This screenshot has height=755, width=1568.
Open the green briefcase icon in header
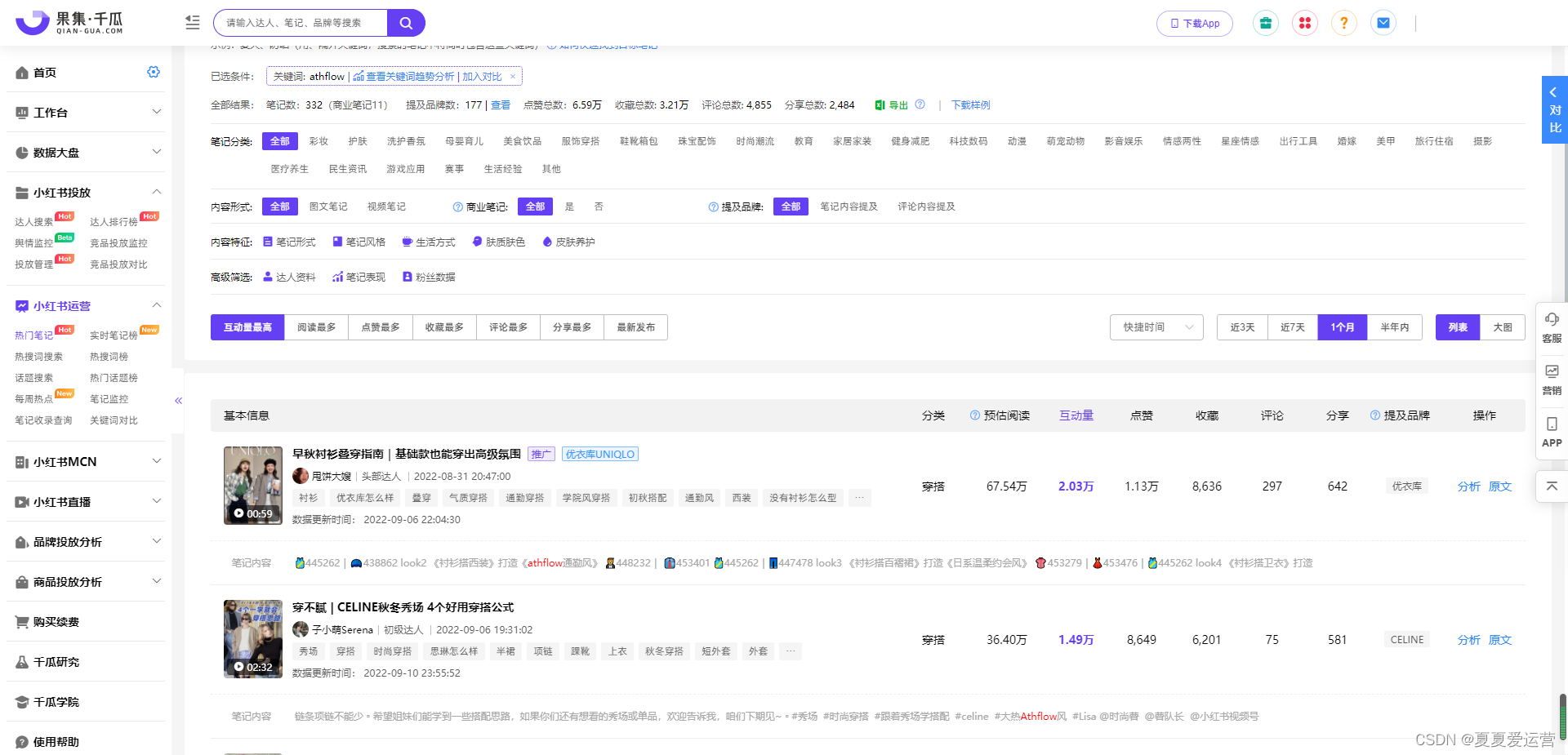click(1266, 23)
